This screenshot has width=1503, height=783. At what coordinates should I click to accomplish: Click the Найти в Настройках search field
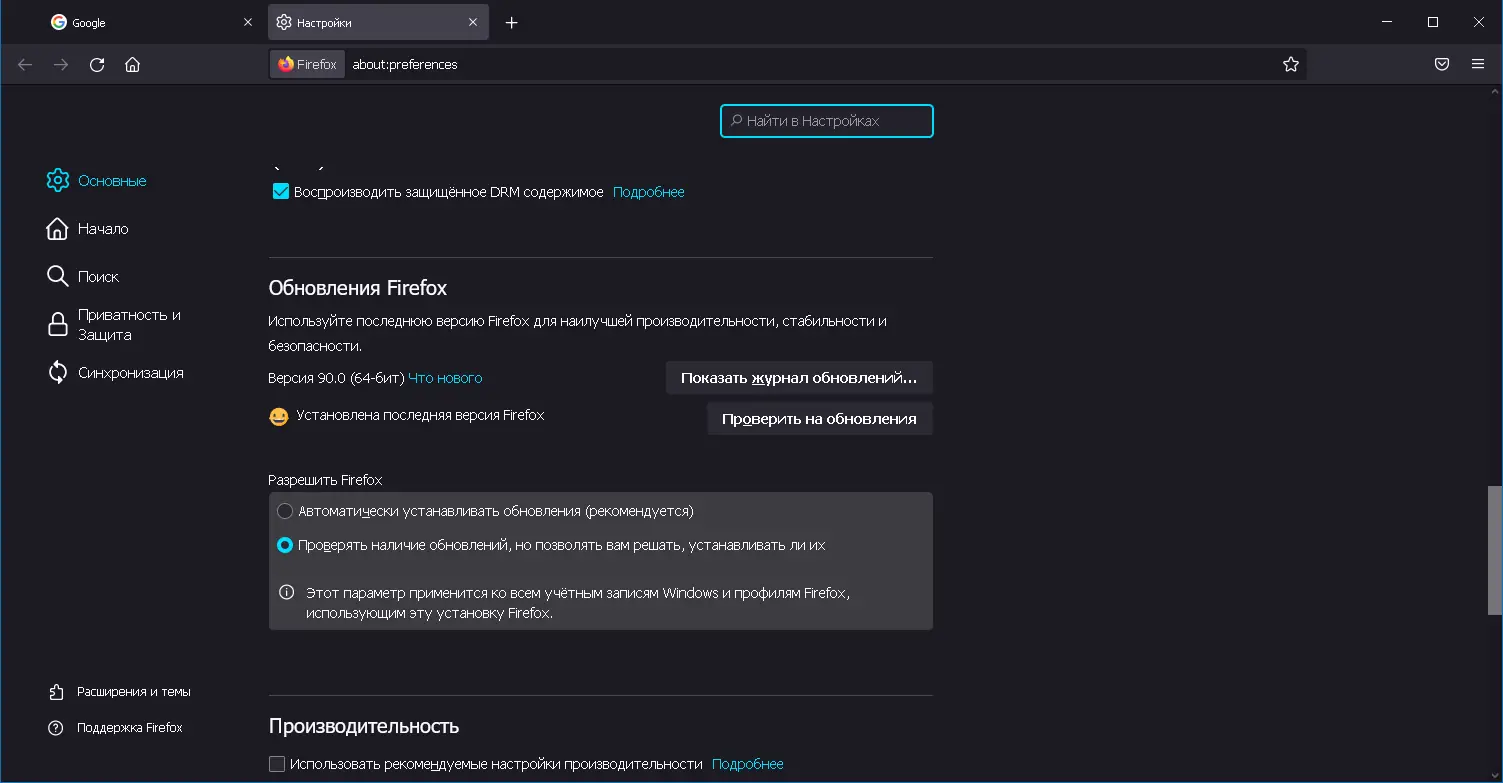826,120
